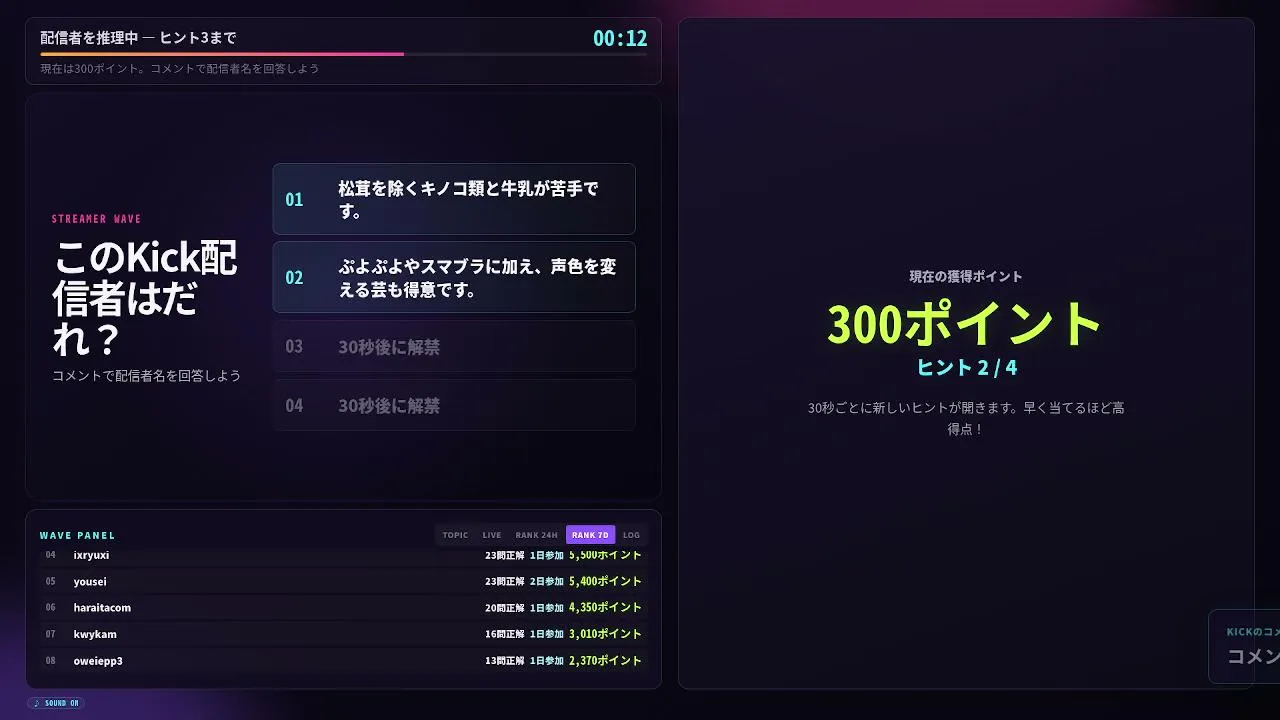
Task: Click the ヒント 2 / 4 indicator
Action: point(966,368)
